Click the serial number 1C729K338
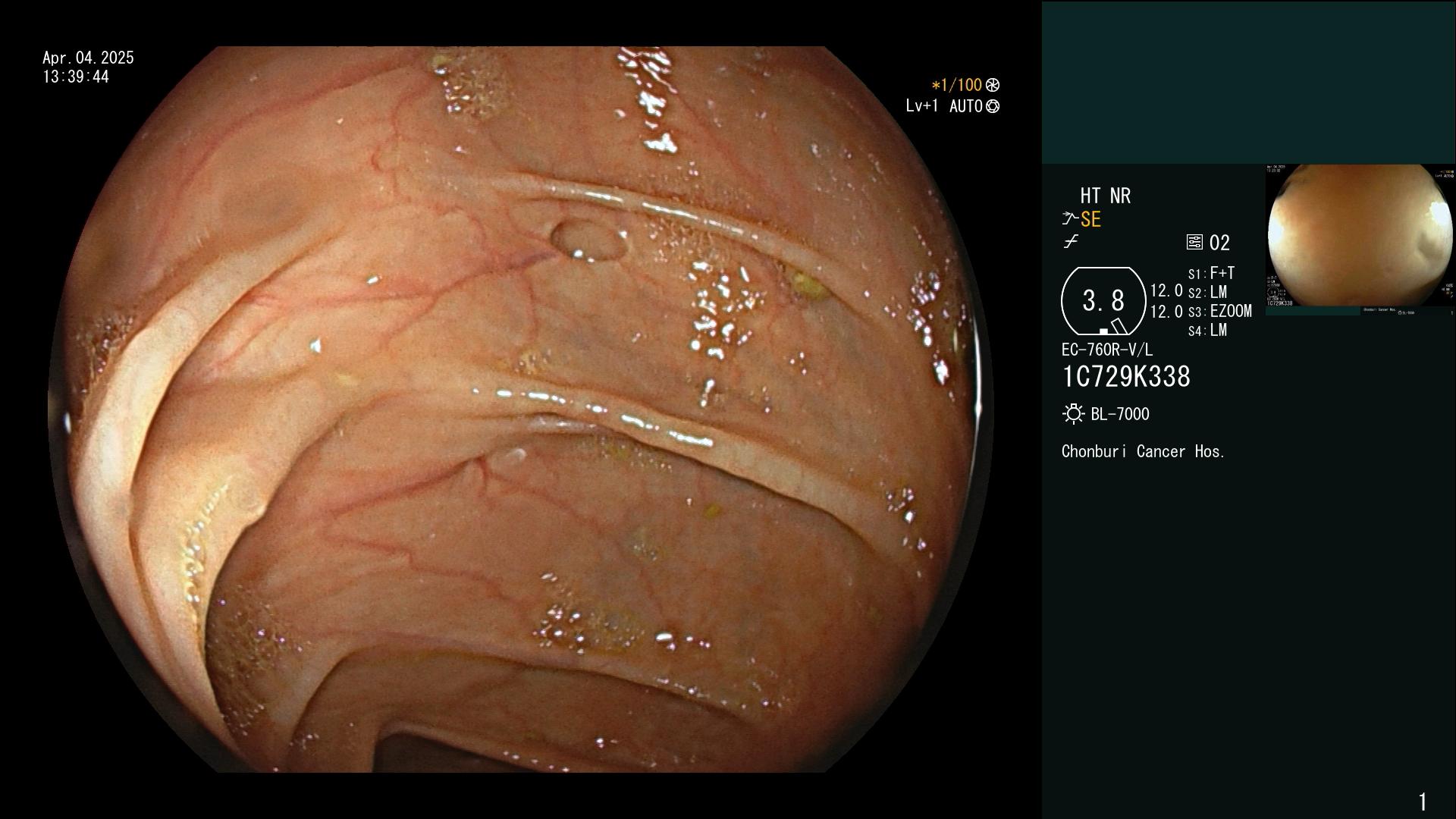The height and width of the screenshot is (819, 1456). [1126, 377]
